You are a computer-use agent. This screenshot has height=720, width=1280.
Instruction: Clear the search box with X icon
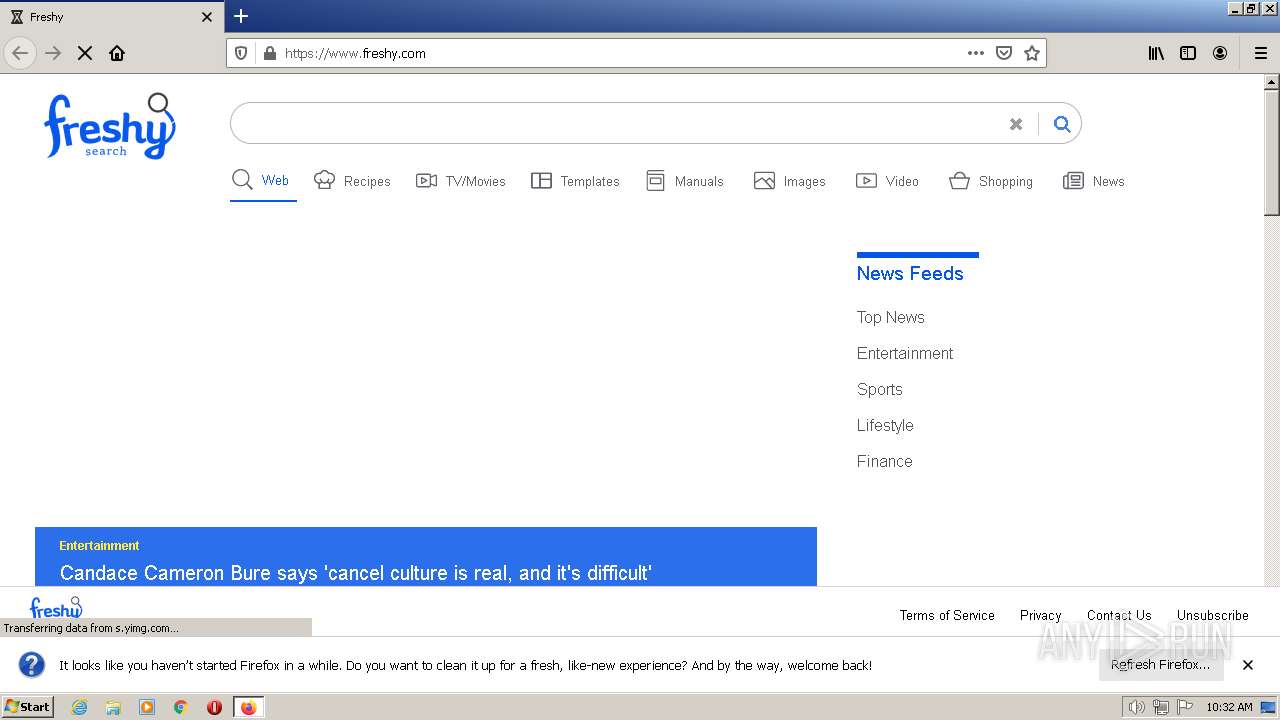click(x=1016, y=124)
